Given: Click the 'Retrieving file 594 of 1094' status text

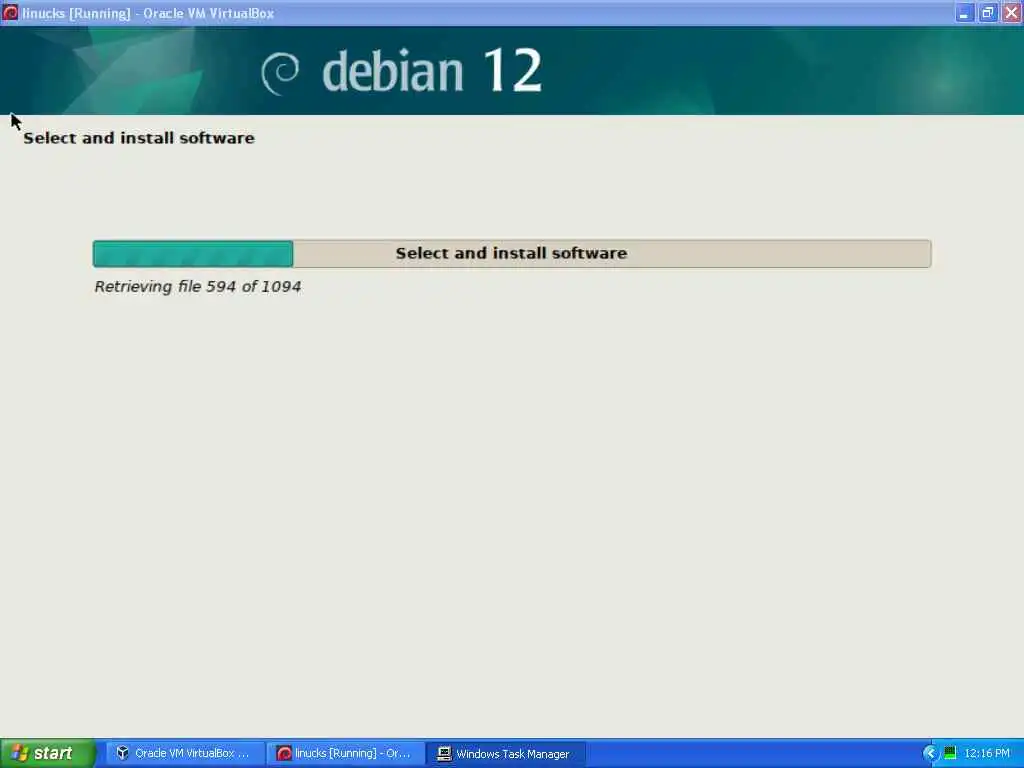Looking at the screenshot, I should click(x=197, y=287).
